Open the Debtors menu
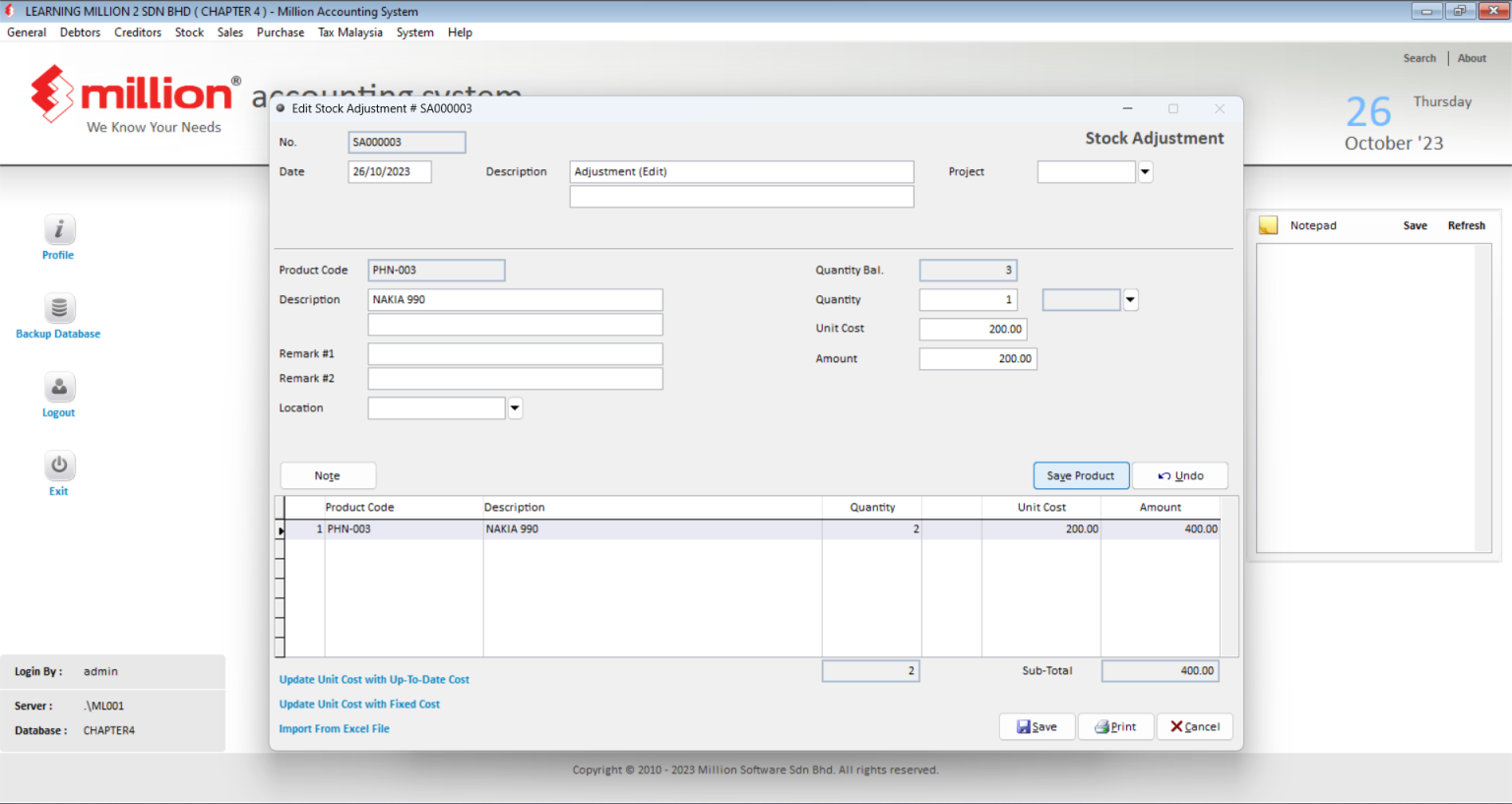The height and width of the screenshot is (804, 1512). point(80,32)
